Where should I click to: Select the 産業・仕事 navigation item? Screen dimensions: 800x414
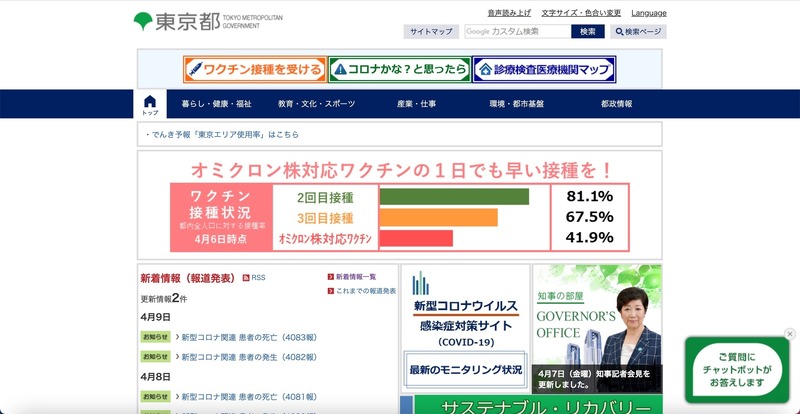coord(416,104)
